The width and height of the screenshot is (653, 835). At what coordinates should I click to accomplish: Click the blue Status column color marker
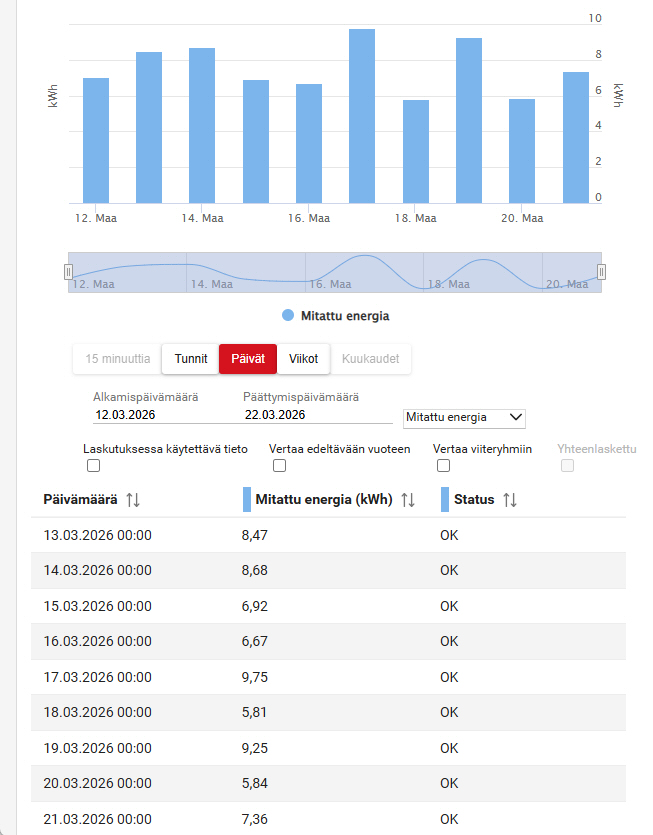(445, 500)
